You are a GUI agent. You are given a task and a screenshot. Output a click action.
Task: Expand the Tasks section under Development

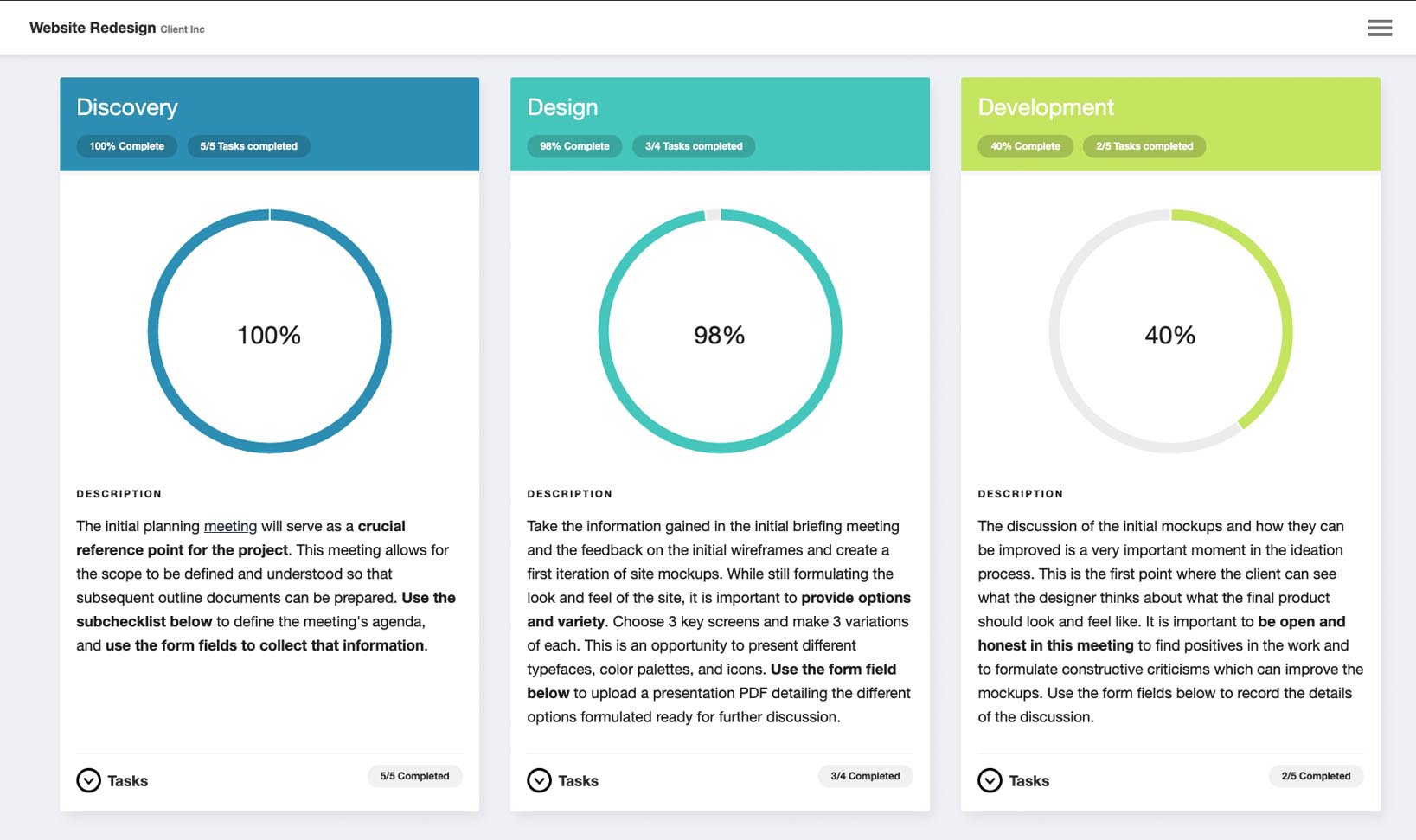[x=1028, y=780]
